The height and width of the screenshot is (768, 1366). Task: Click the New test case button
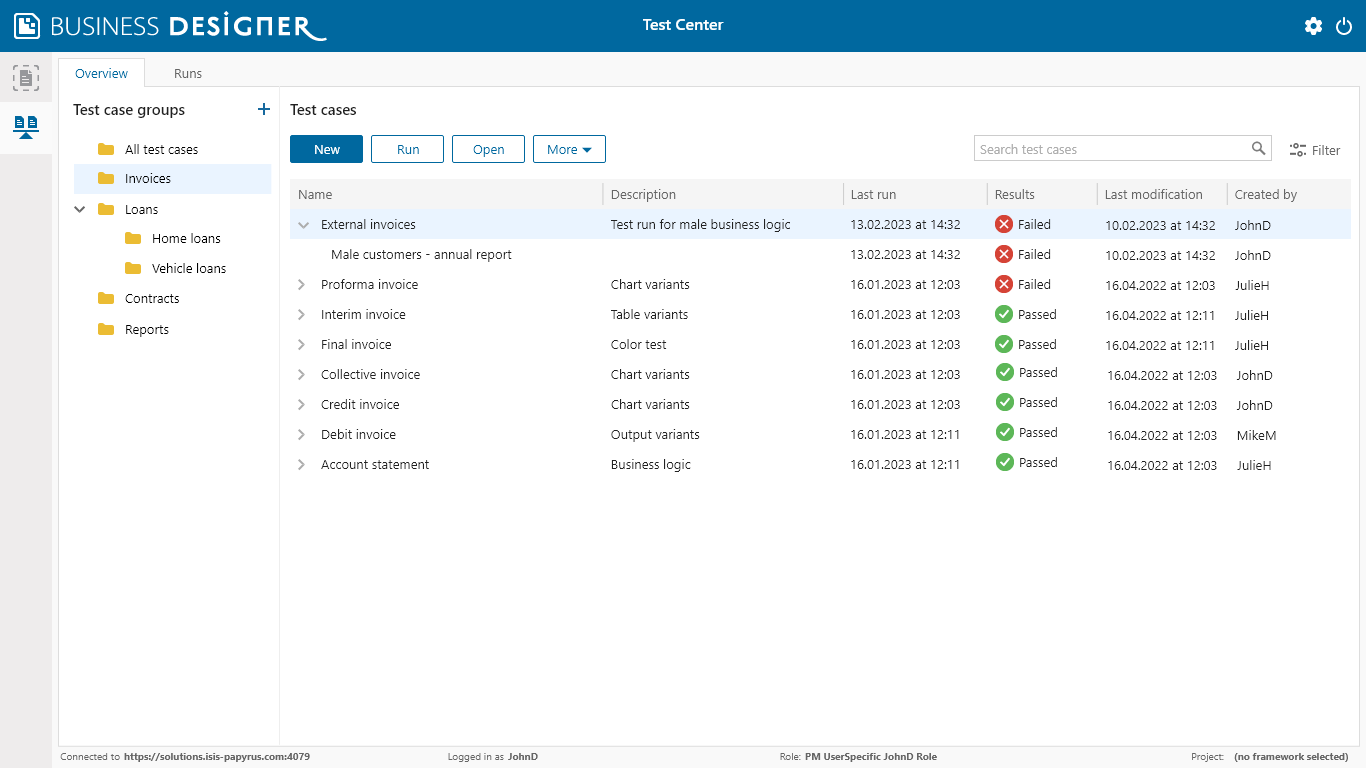click(x=326, y=149)
